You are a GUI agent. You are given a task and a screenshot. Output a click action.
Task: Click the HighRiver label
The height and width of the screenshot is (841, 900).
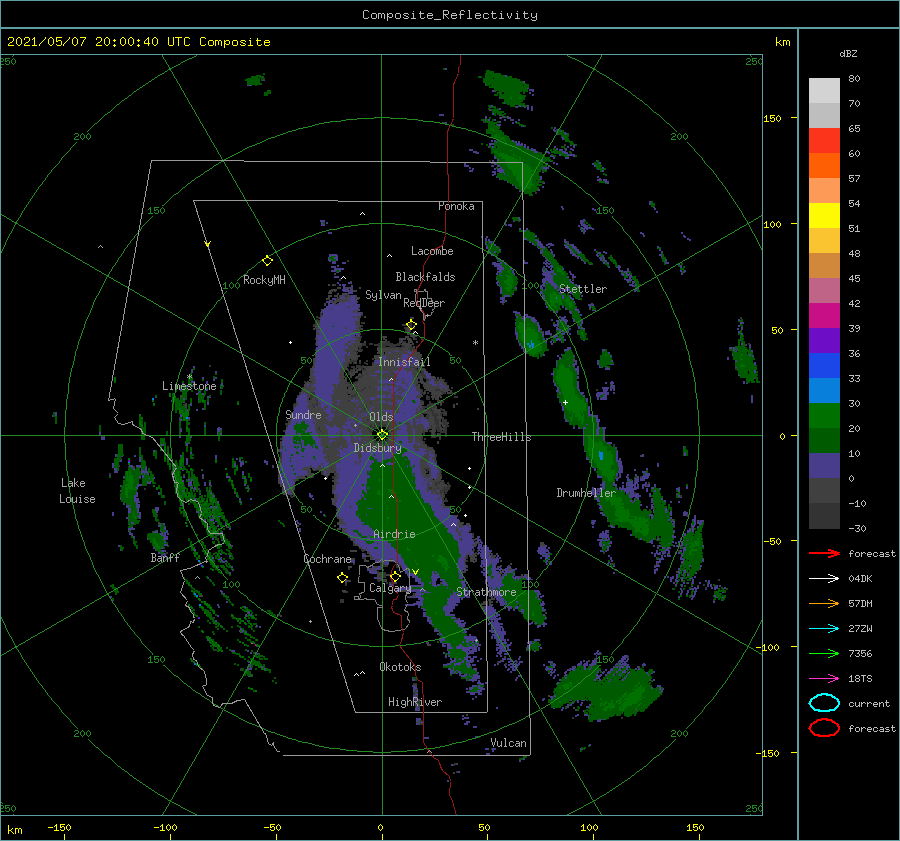click(x=415, y=702)
